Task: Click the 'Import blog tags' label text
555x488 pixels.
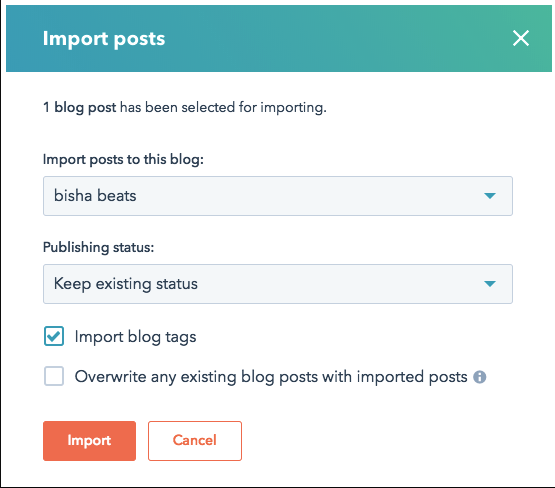Action: tap(135, 337)
